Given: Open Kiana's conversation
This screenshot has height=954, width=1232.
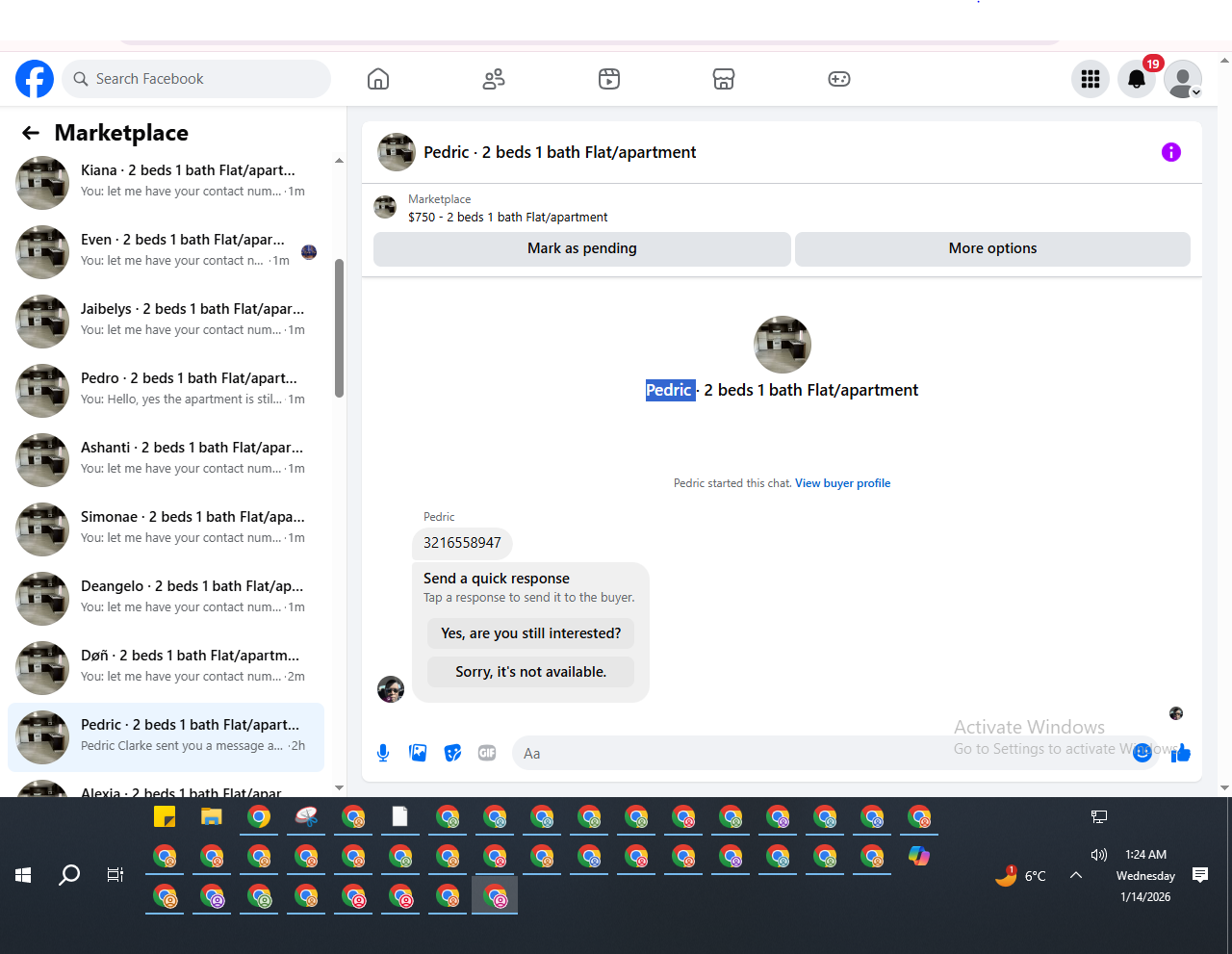Looking at the screenshot, I should [166, 183].
